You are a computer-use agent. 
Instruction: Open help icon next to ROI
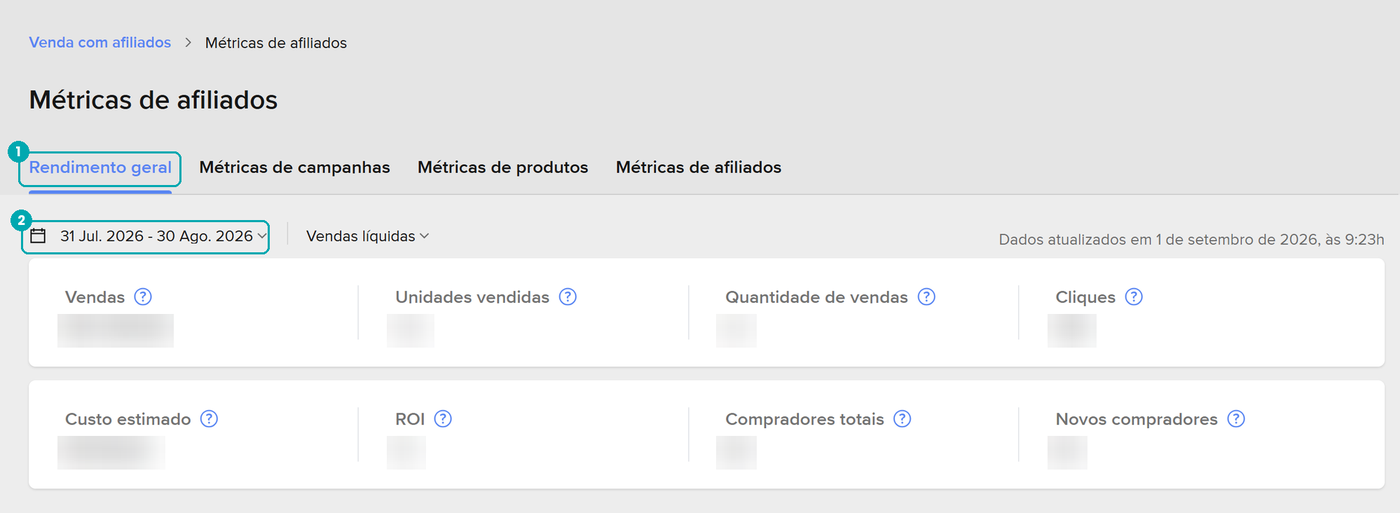pos(443,419)
